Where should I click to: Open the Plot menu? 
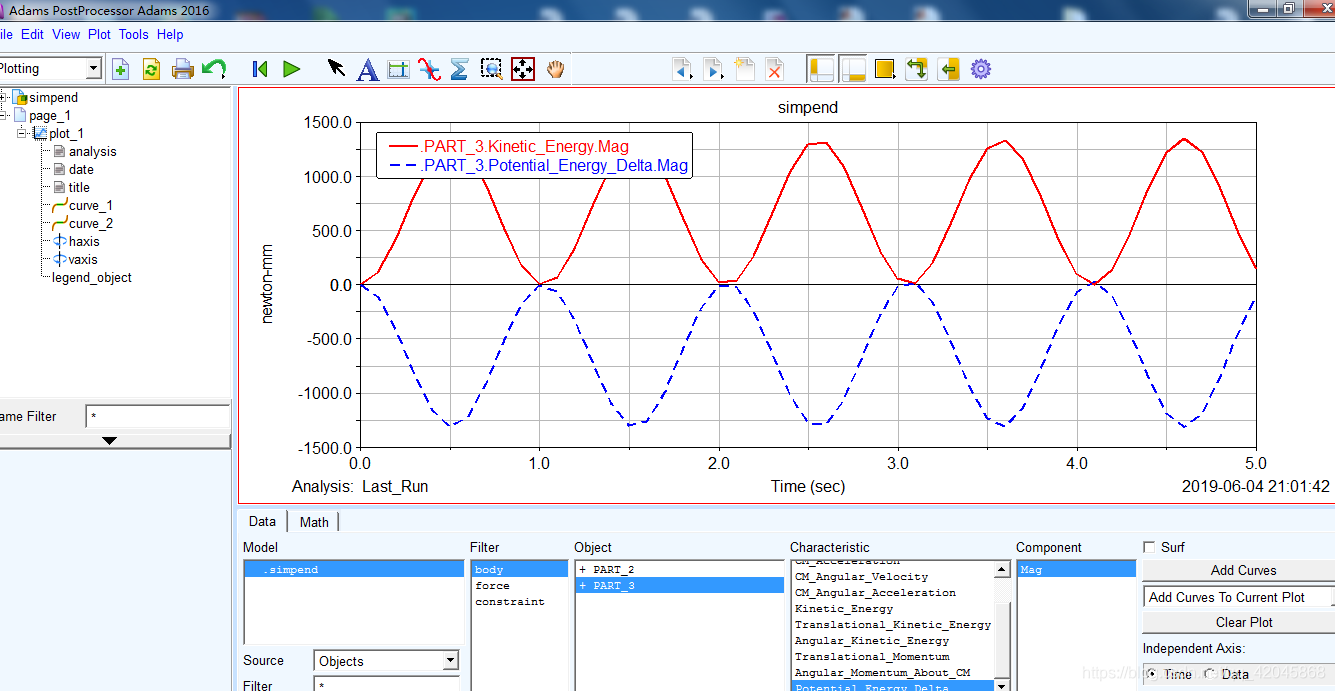99,34
